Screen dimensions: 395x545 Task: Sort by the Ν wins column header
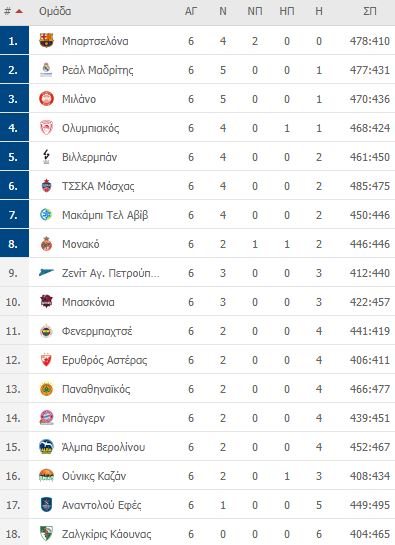(223, 11)
